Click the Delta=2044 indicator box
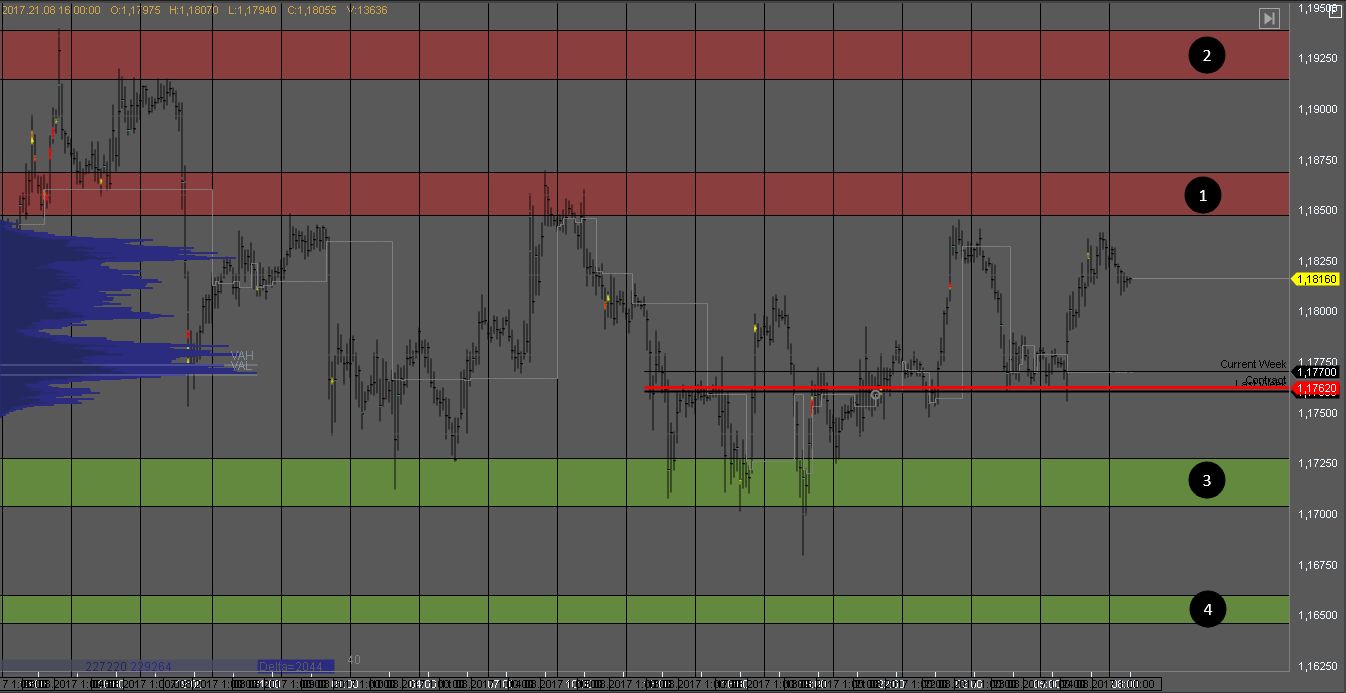Screen dimensions: 1346x693 click(290, 666)
